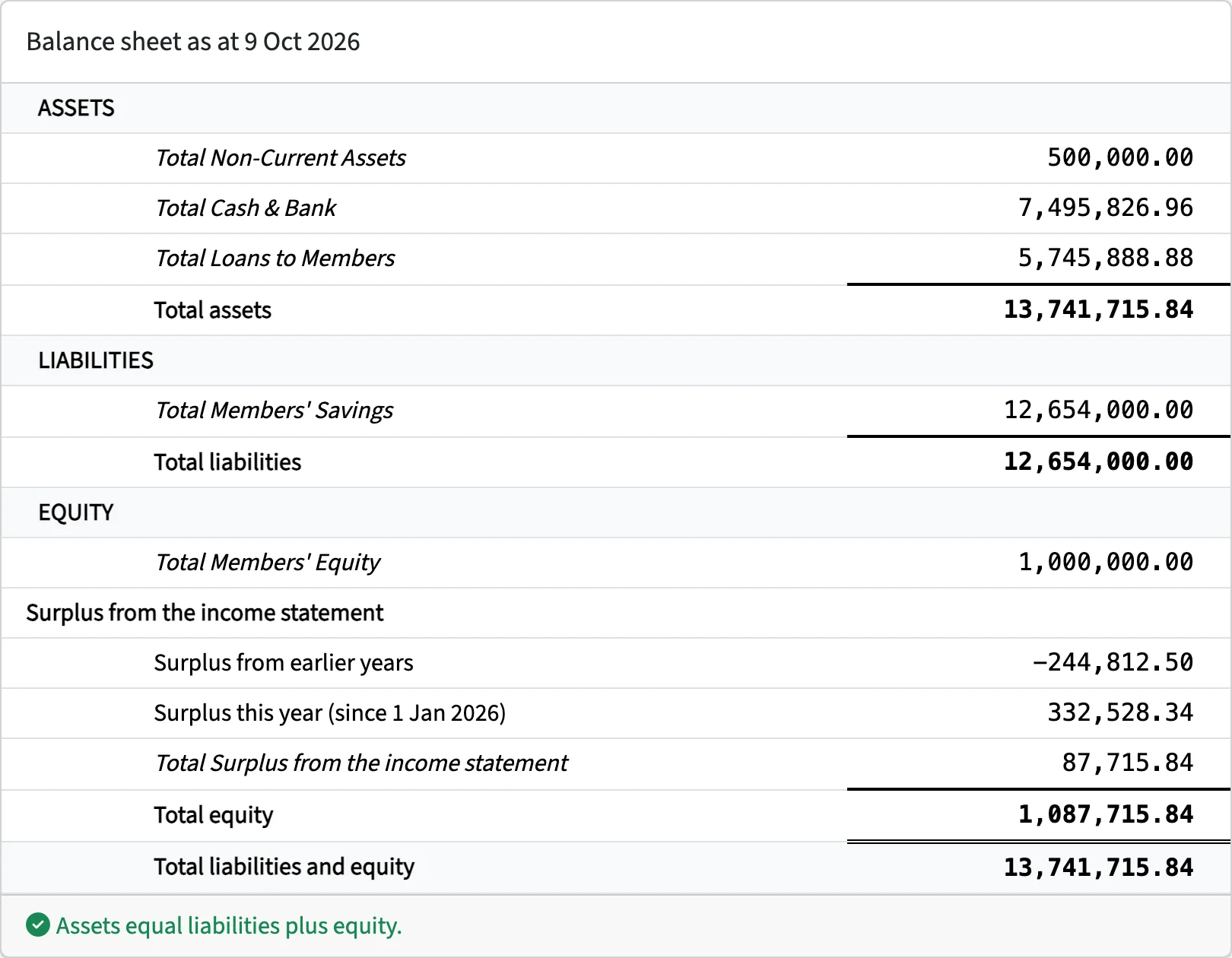1232x958 pixels.
Task: Click the negative amount −244,812.50
Action: [1113, 663]
